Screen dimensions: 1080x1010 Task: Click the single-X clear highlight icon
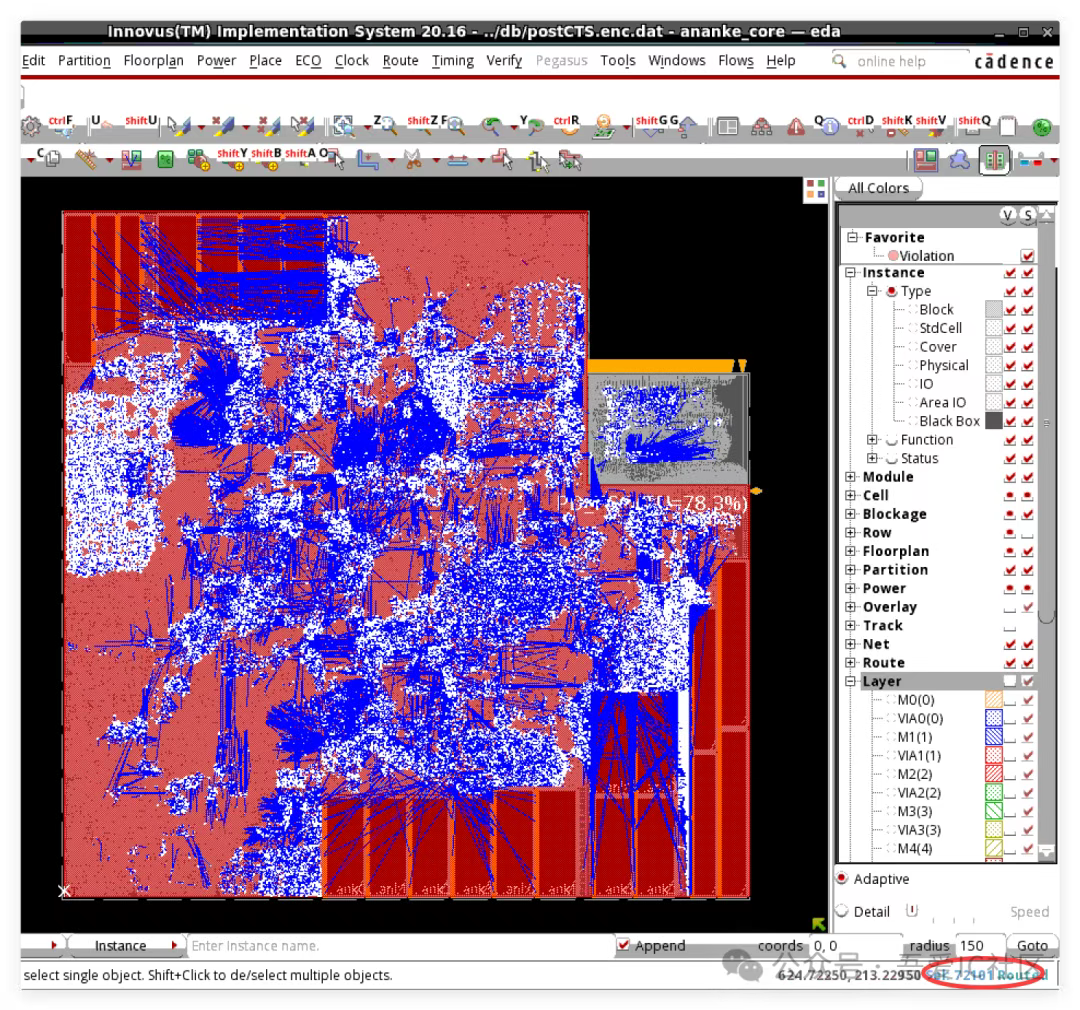pyautogui.click(x=222, y=126)
